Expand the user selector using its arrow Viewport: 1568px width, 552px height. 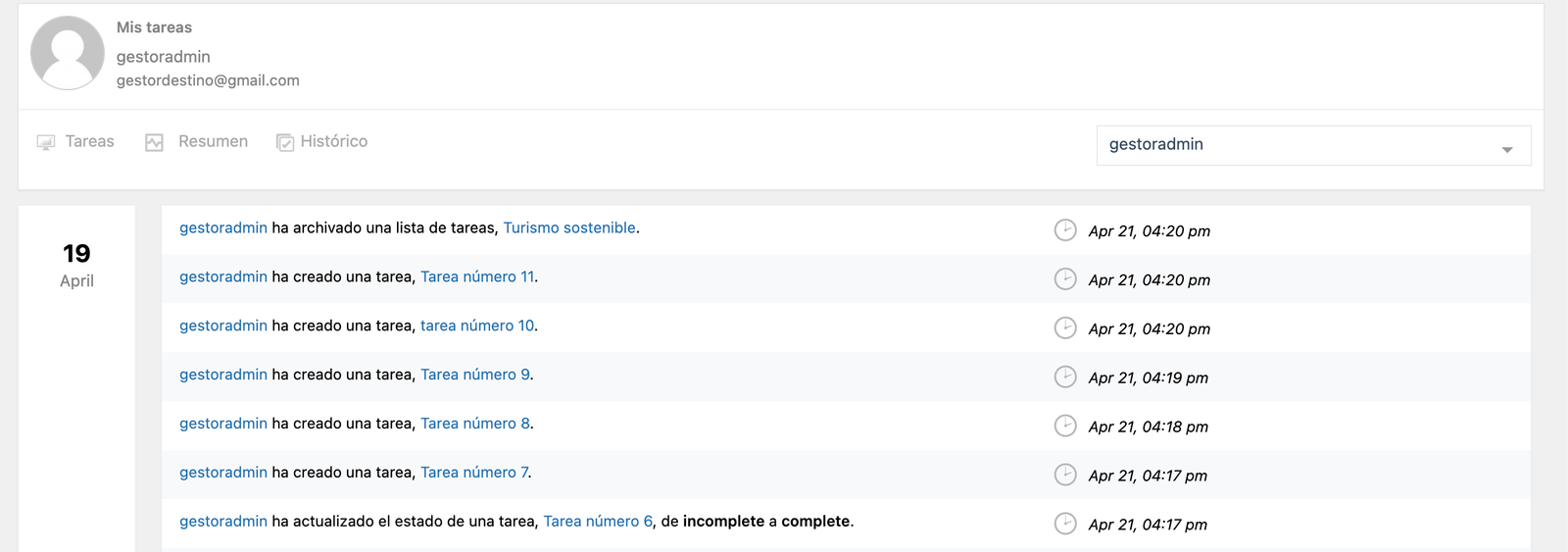[x=1507, y=149]
